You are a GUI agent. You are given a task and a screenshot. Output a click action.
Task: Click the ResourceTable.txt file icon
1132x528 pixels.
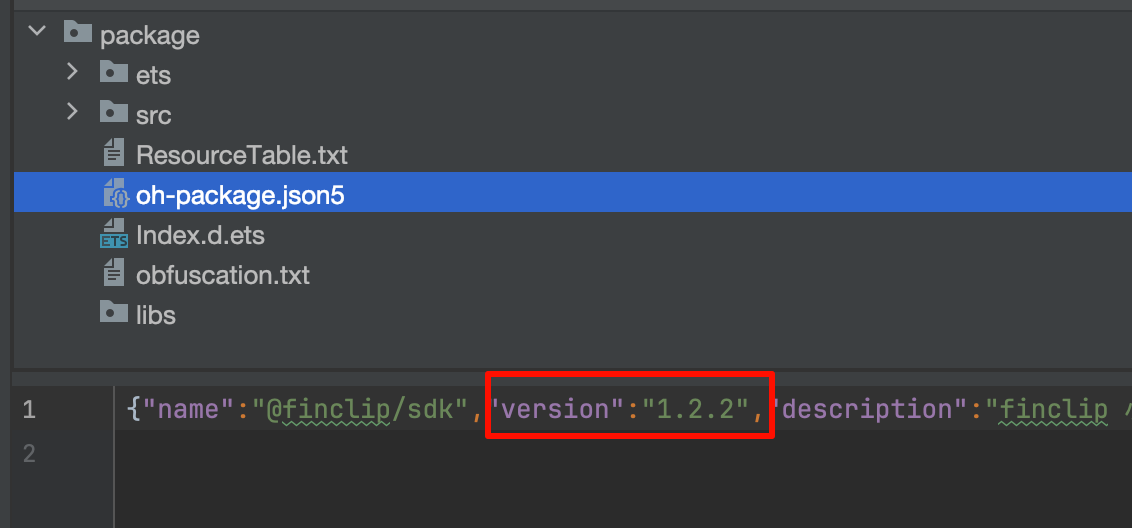pyautogui.click(x=114, y=154)
